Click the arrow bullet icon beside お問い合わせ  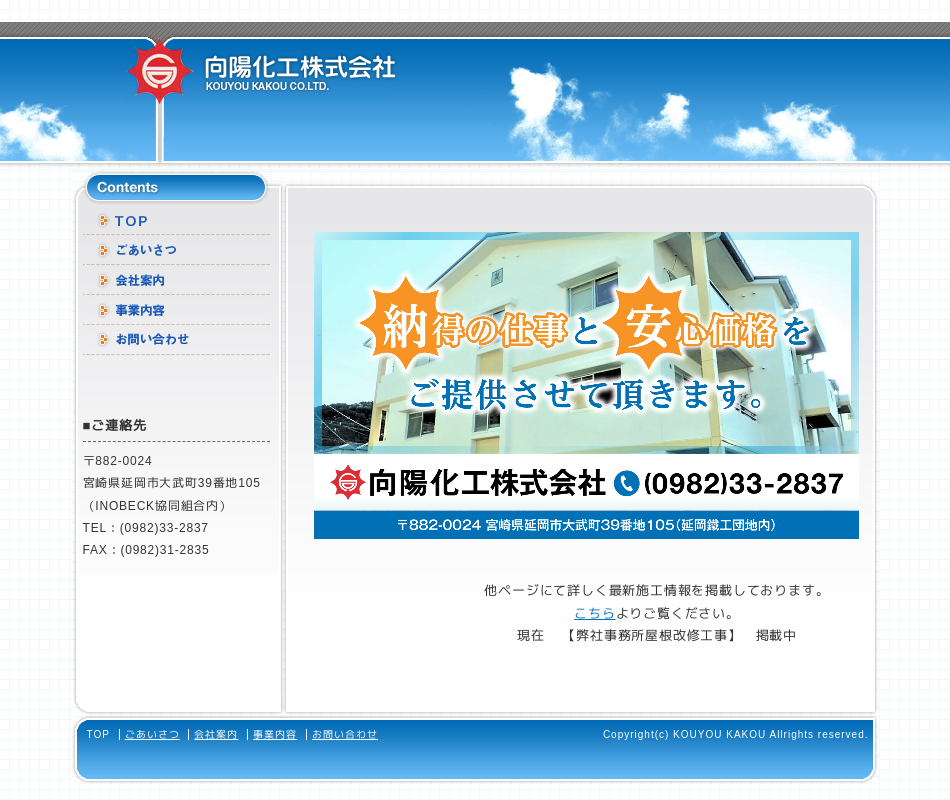104,340
